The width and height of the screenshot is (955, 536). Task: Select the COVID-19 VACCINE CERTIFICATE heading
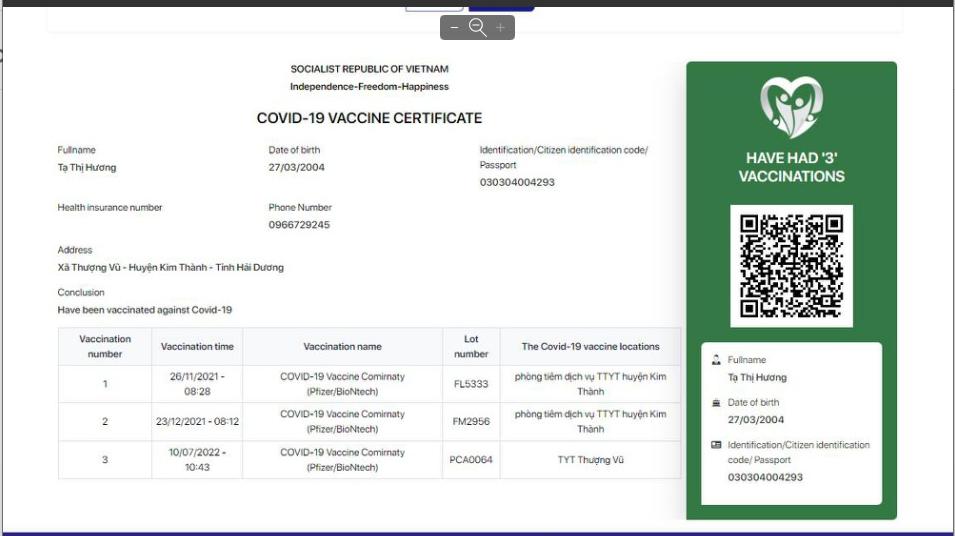coord(369,118)
